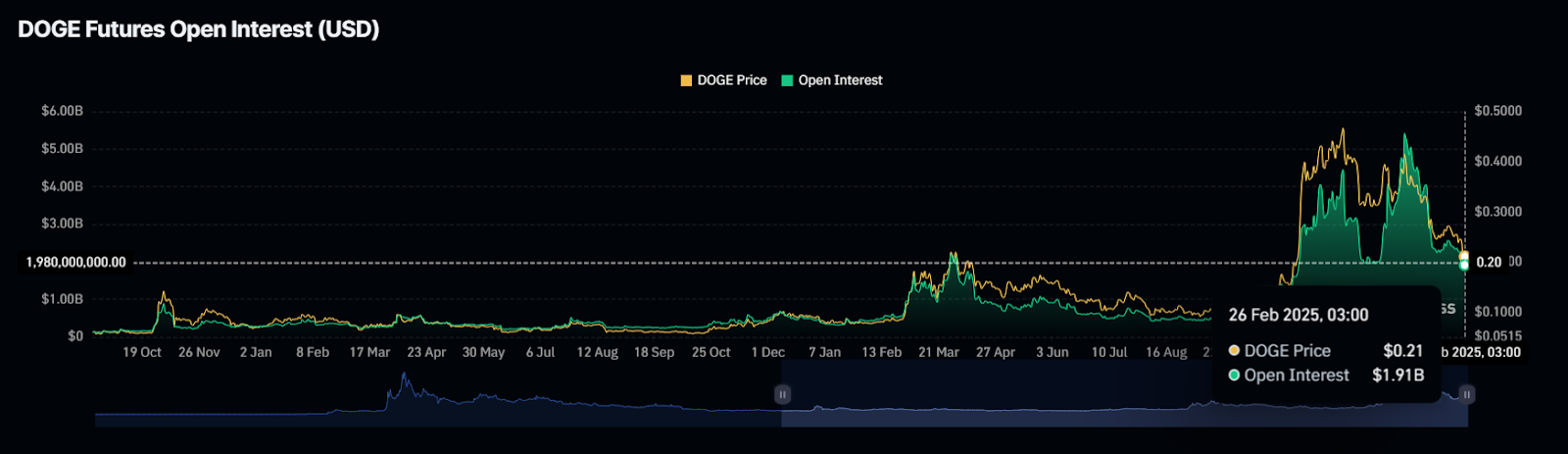Click the 12 Aug date label
Screen dimensions: 1568x454
click(597, 352)
